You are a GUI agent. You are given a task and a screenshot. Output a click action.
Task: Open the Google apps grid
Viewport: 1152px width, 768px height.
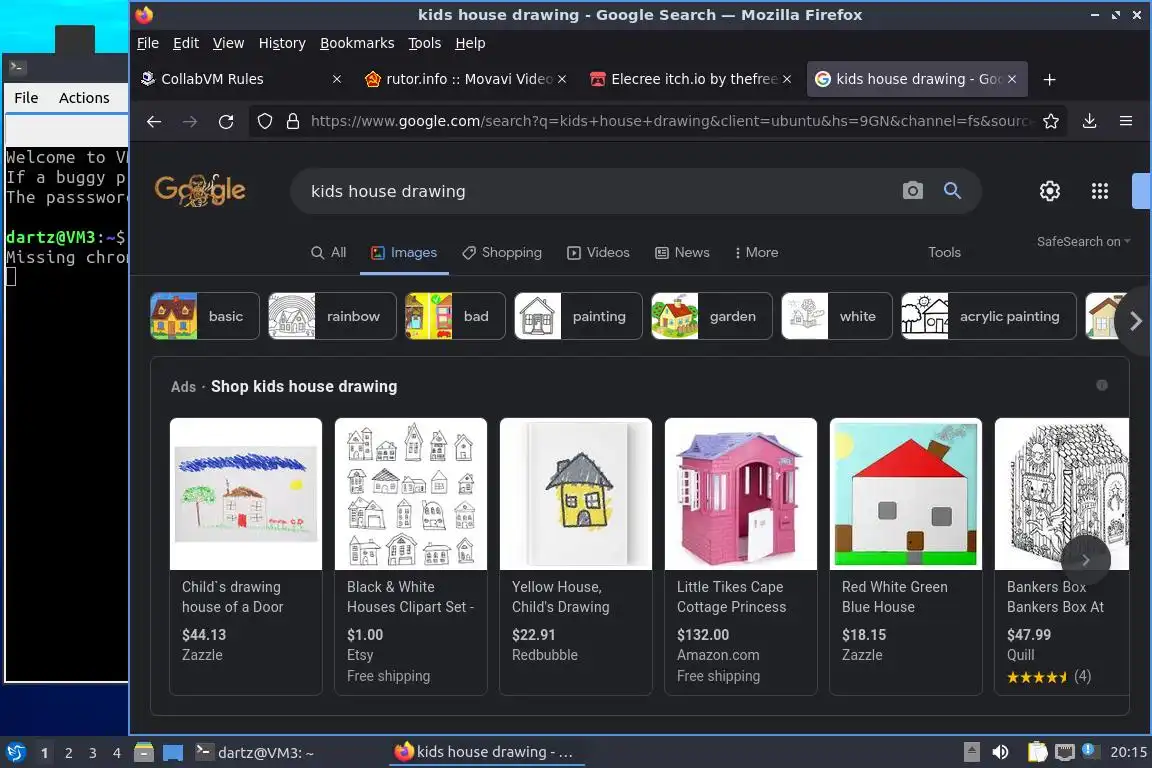point(1100,191)
